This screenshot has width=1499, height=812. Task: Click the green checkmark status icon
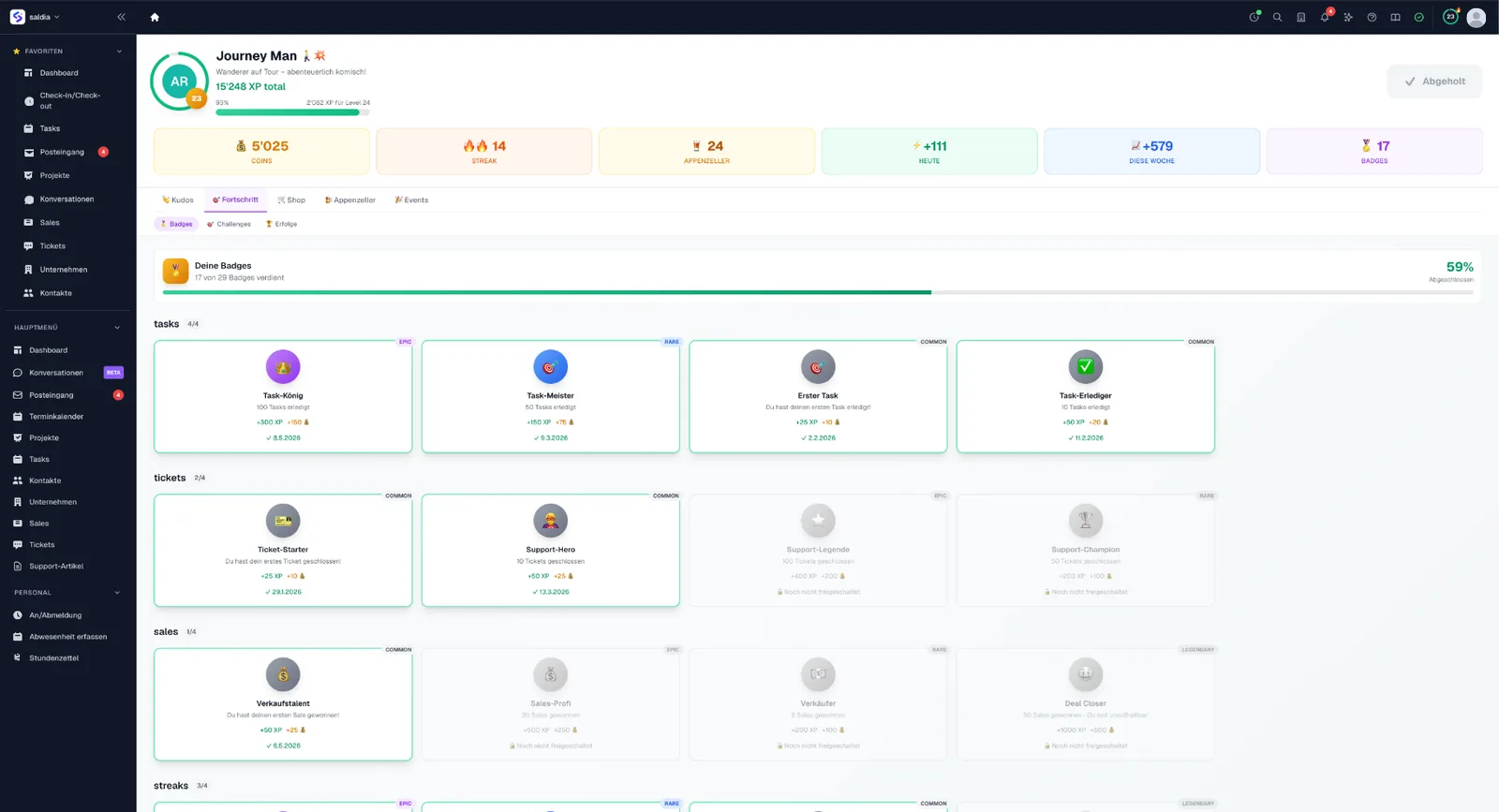[1418, 17]
